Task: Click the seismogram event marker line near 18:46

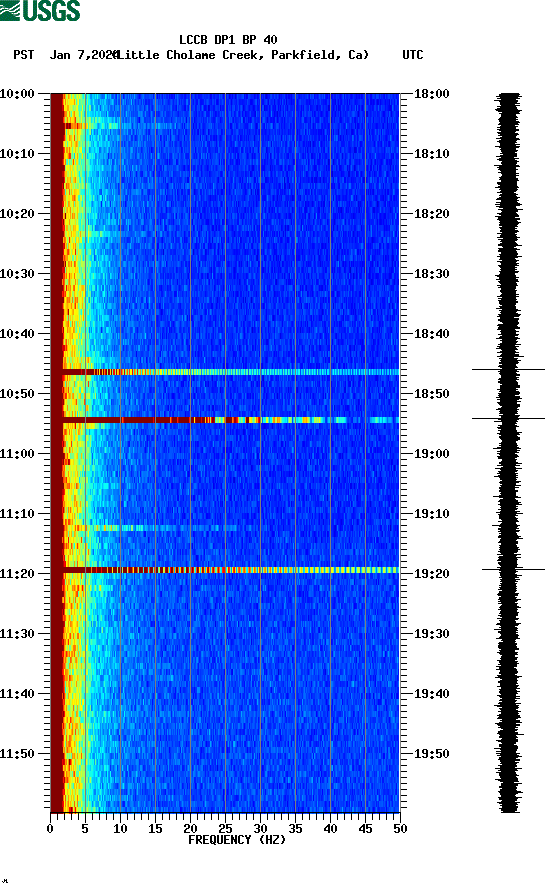Action: tap(508, 370)
